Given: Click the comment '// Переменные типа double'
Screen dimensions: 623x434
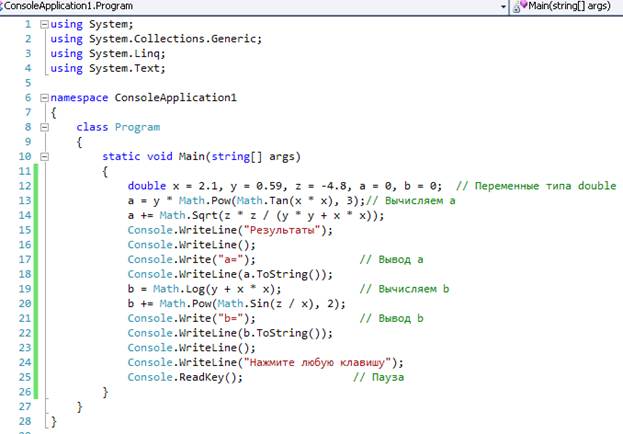Looking at the screenshot, I should [536, 186].
